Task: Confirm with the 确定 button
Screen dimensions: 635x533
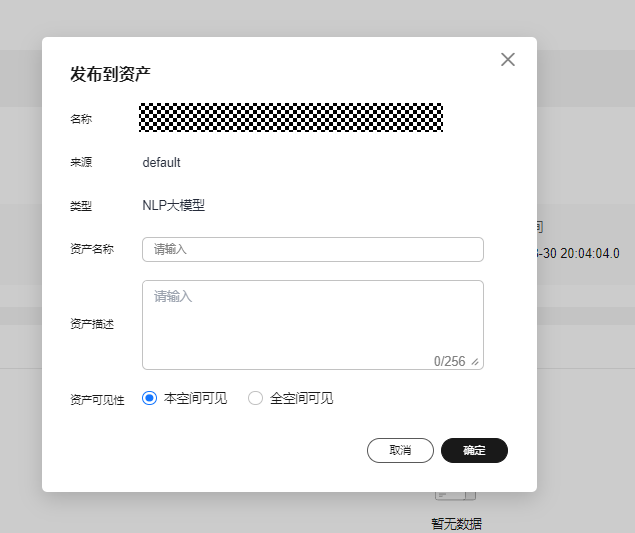Action: click(474, 450)
